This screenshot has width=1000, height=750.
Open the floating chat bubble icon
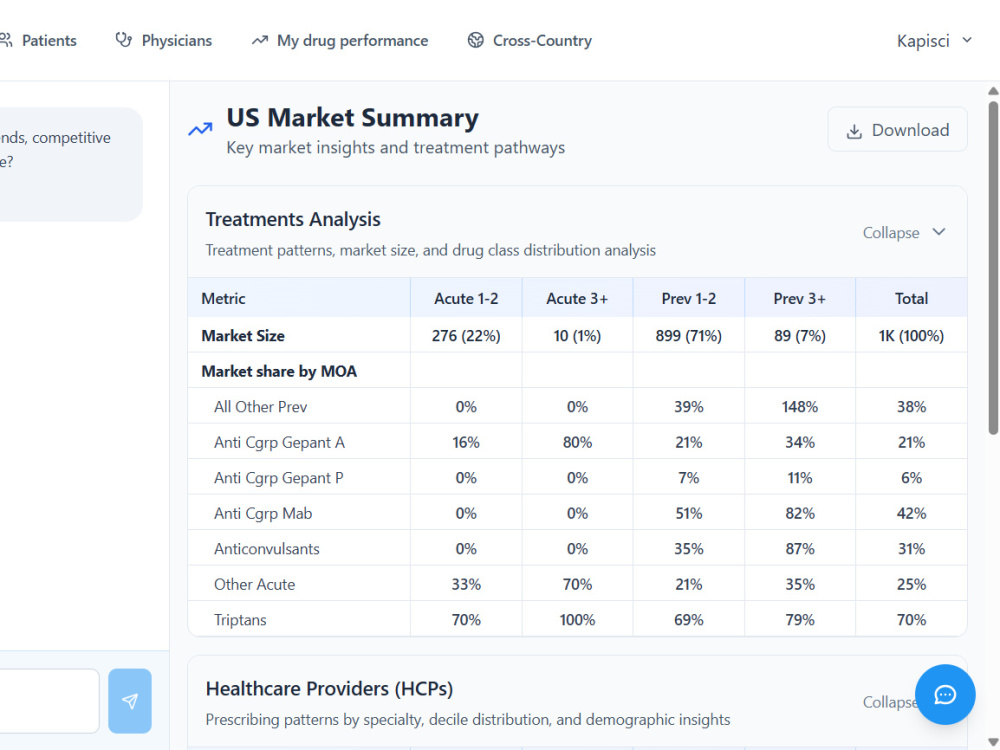point(945,695)
